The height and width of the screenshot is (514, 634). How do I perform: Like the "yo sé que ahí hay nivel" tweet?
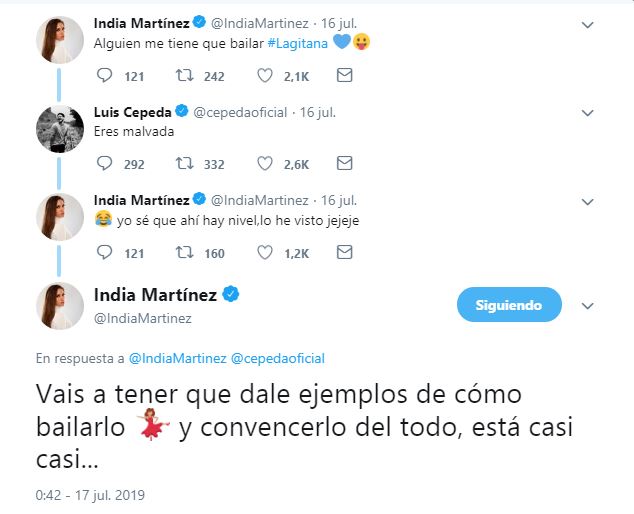coord(265,253)
